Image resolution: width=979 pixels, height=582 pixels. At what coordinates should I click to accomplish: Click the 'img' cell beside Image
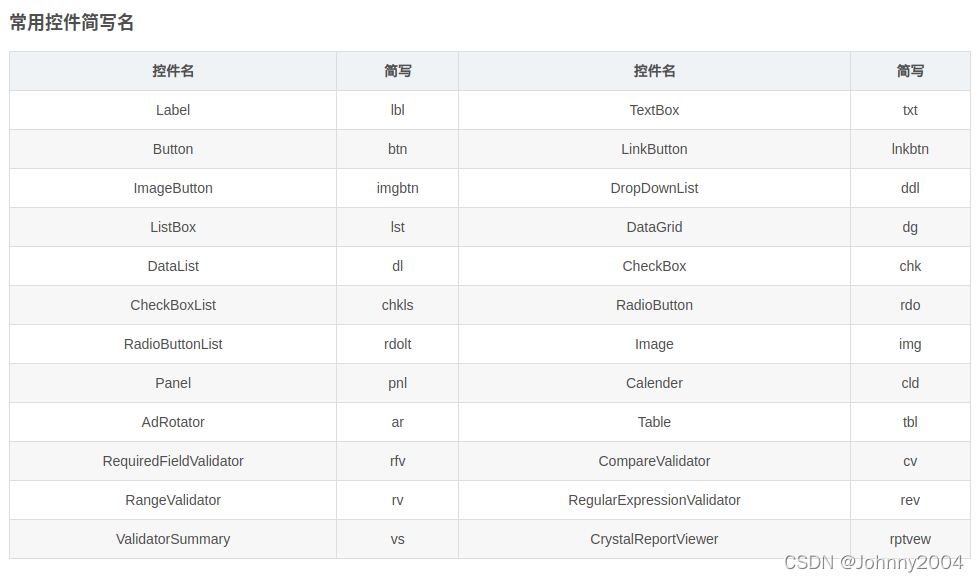(x=910, y=344)
